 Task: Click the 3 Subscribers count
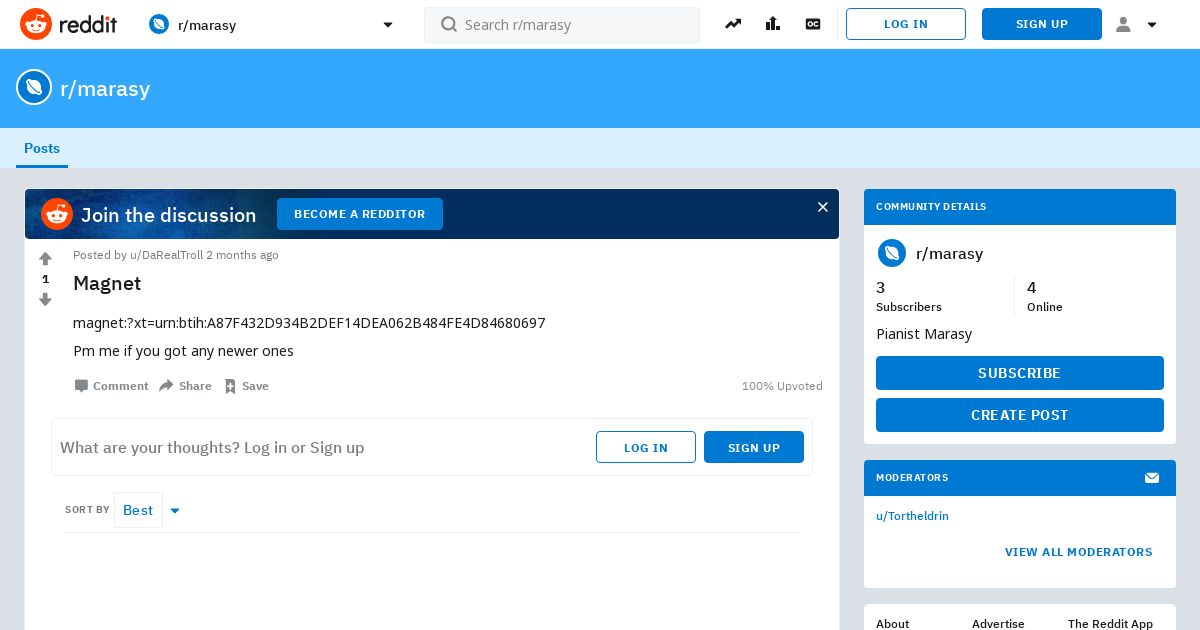[909, 297]
